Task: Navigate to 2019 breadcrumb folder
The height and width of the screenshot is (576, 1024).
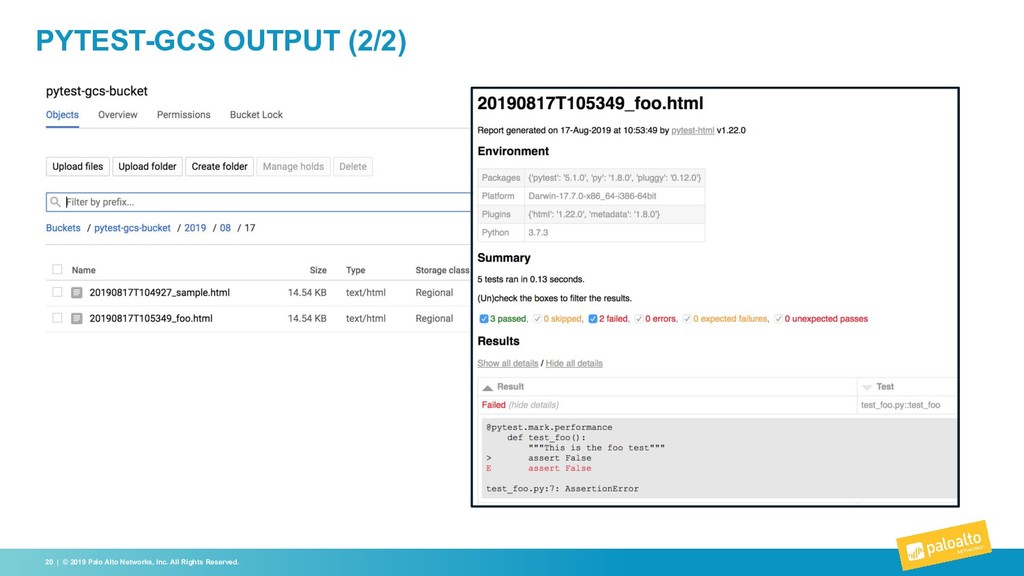Action: click(195, 228)
